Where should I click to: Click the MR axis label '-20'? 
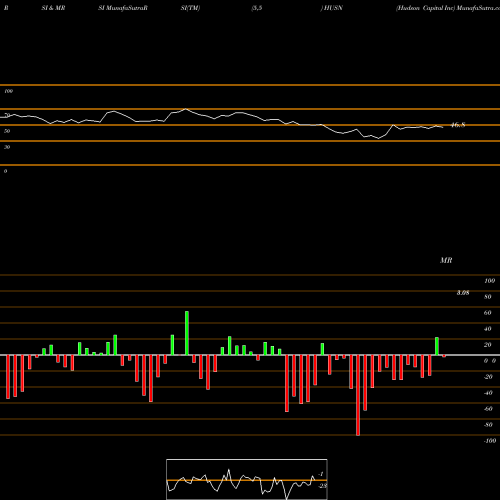[488, 377]
